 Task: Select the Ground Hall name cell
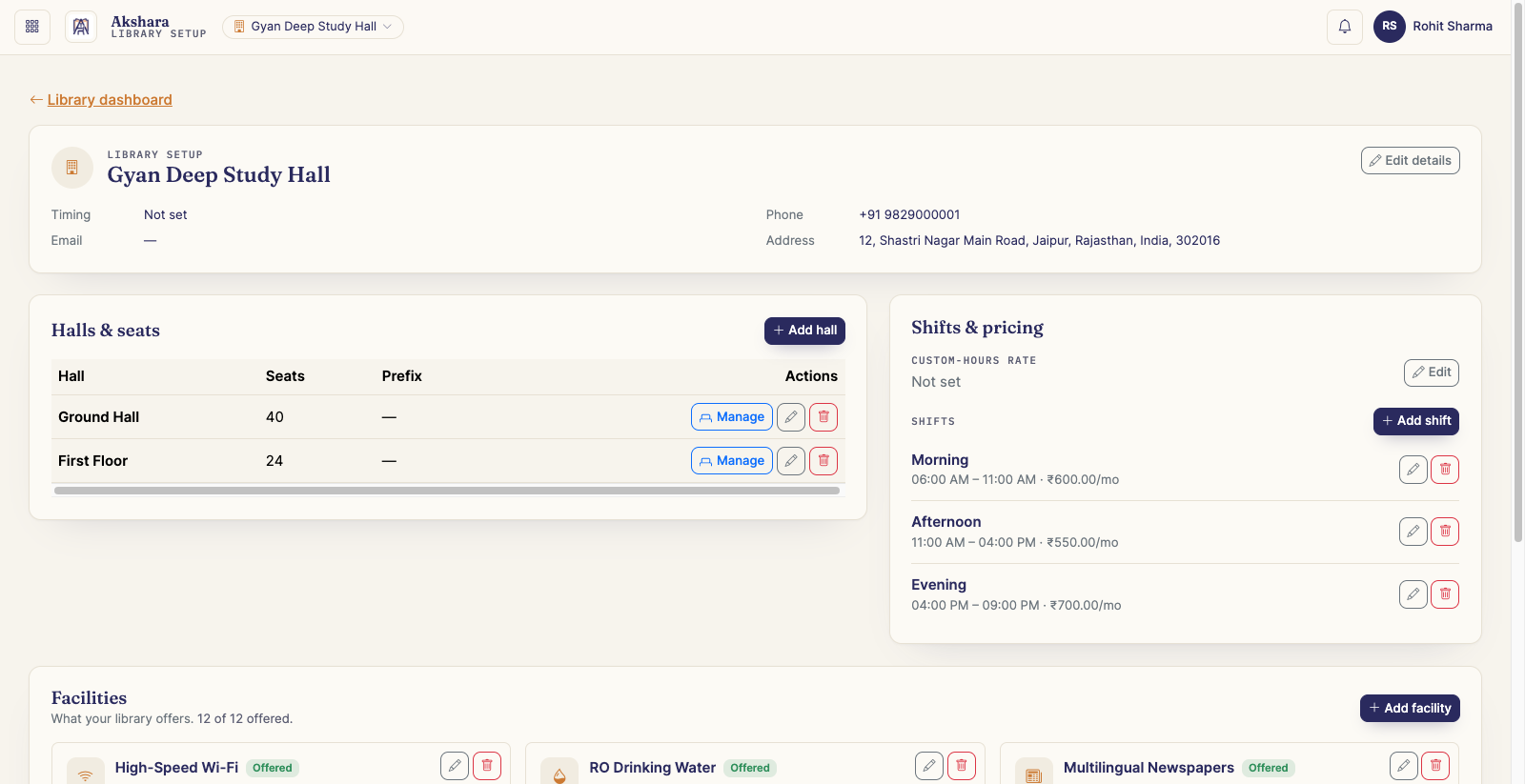99,417
